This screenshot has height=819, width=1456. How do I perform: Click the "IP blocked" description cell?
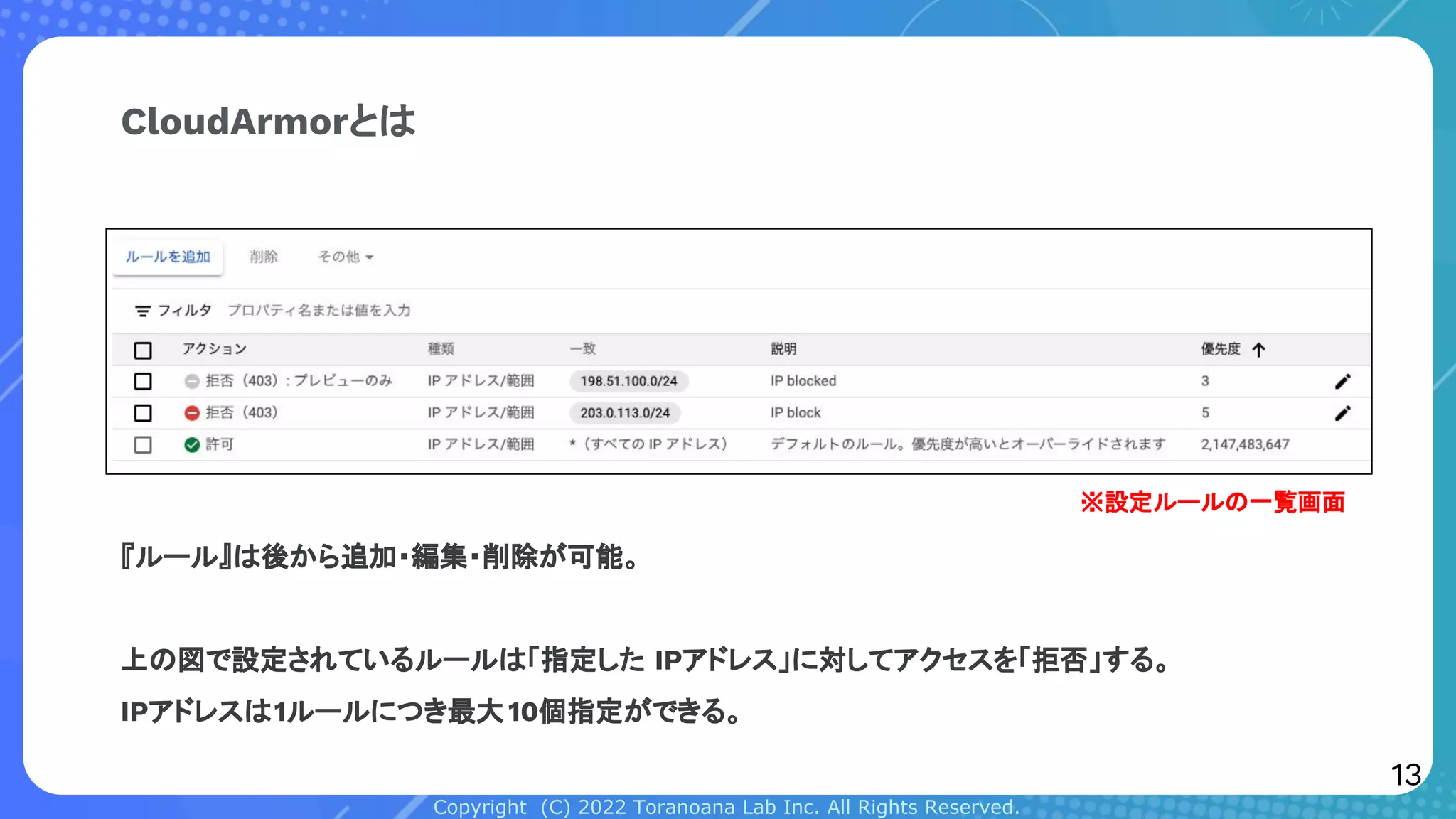click(803, 381)
